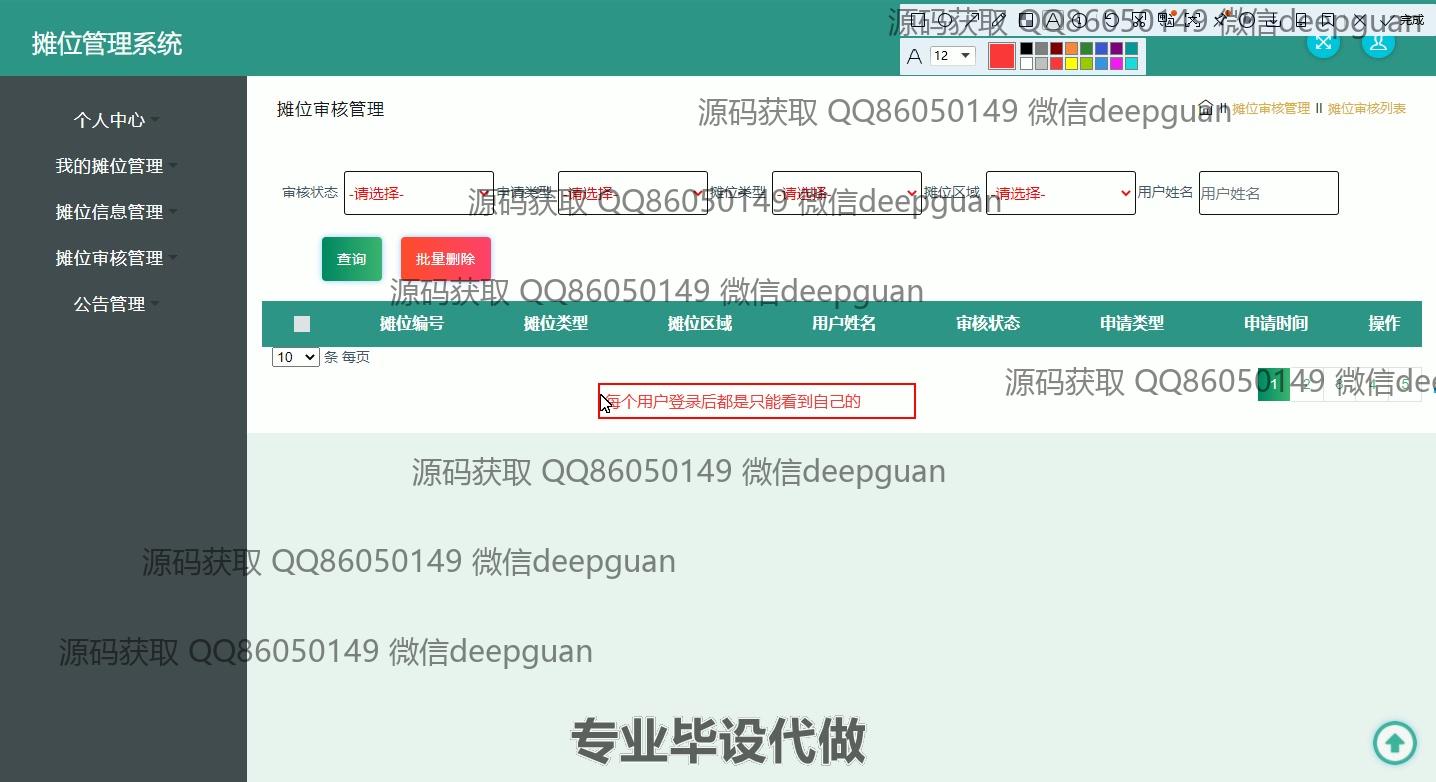Image resolution: width=1436 pixels, height=782 pixels.
Task: Expand 摊位审核管理 in the sidebar
Action: (116, 258)
